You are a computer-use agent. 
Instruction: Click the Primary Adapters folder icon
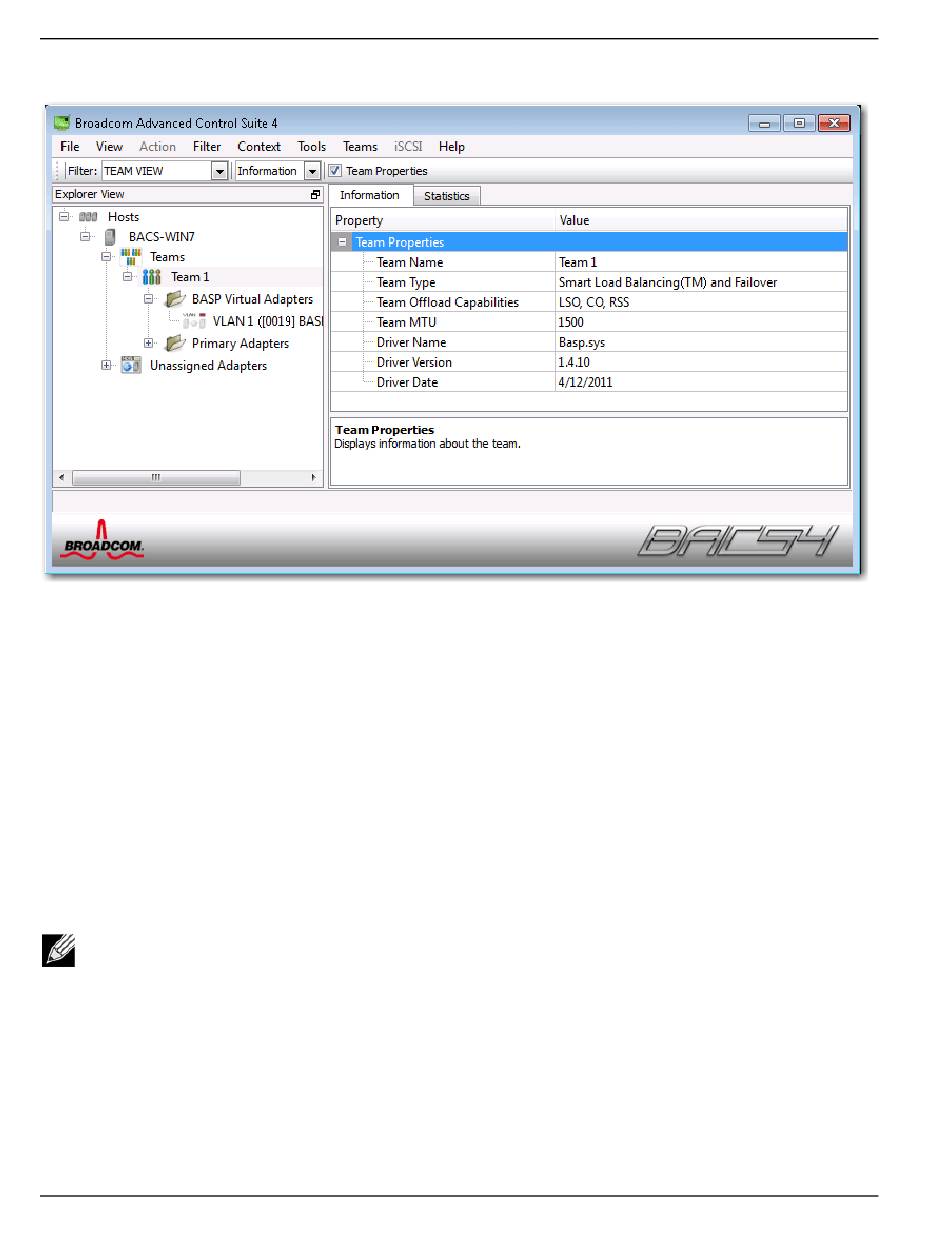175,343
